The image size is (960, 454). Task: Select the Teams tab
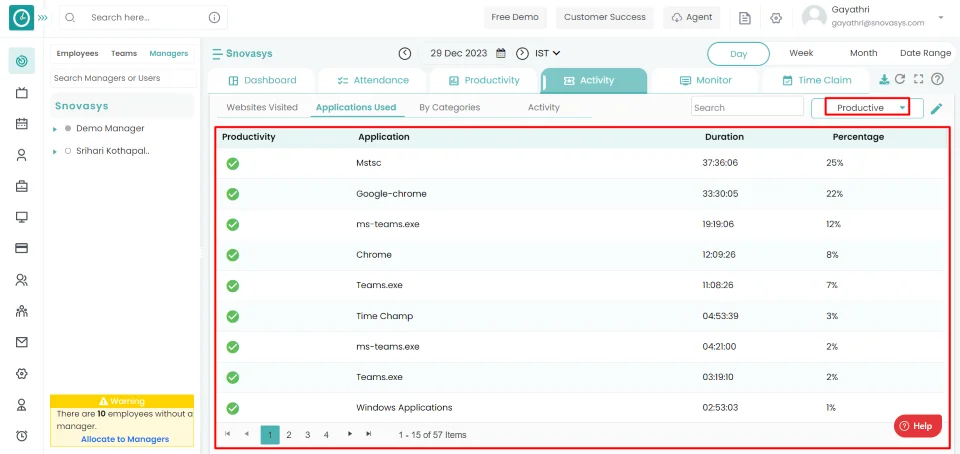124,53
